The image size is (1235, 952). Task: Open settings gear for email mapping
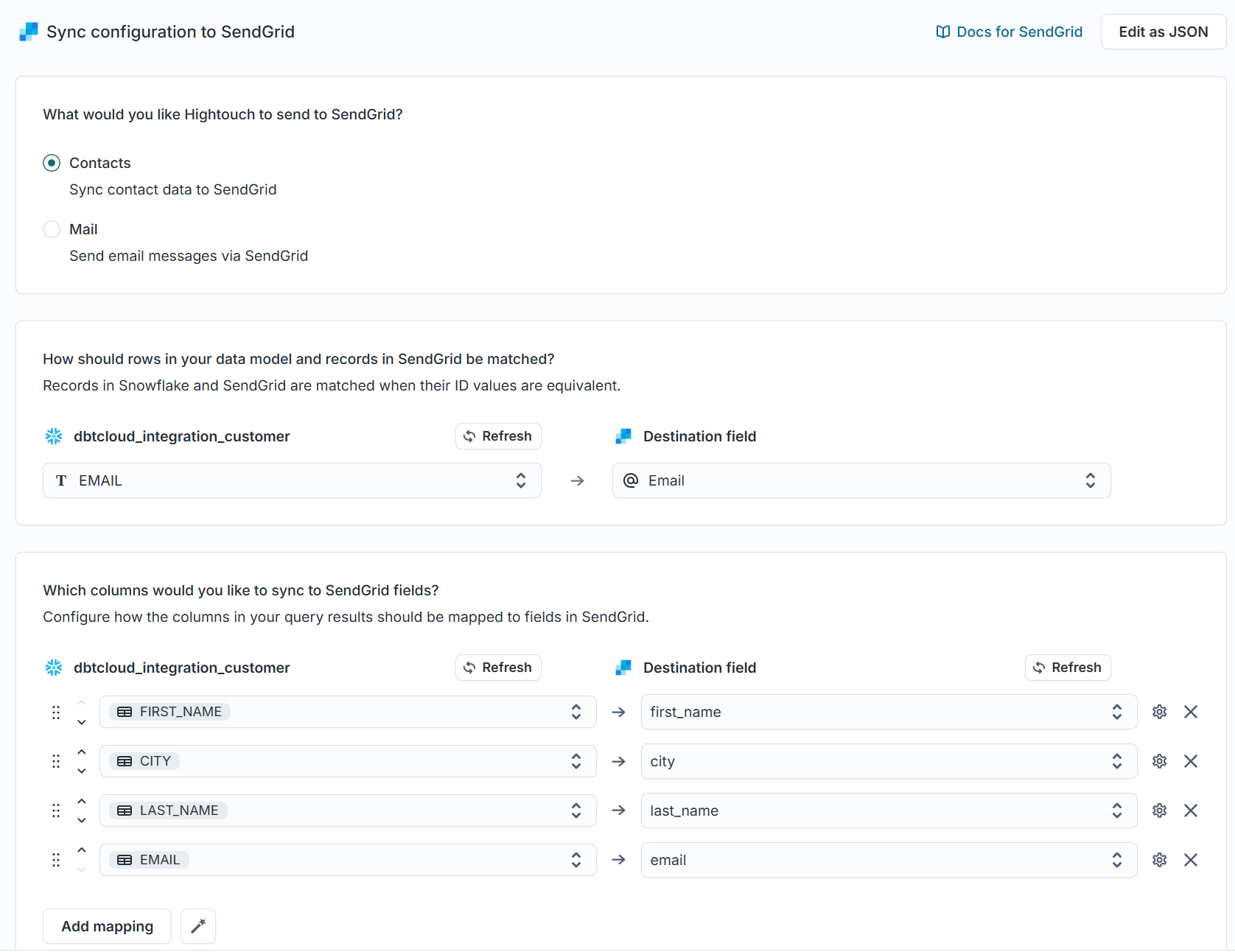click(1160, 860)
